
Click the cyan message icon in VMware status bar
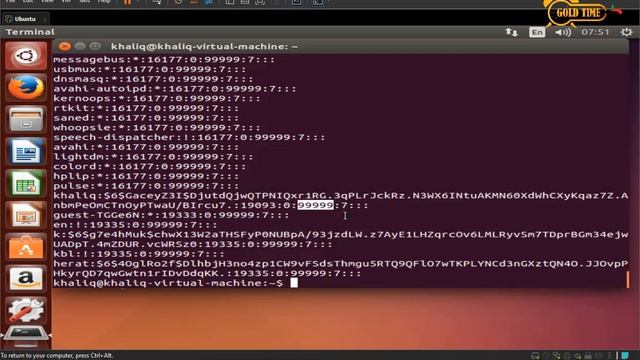(x=624, y=356)
